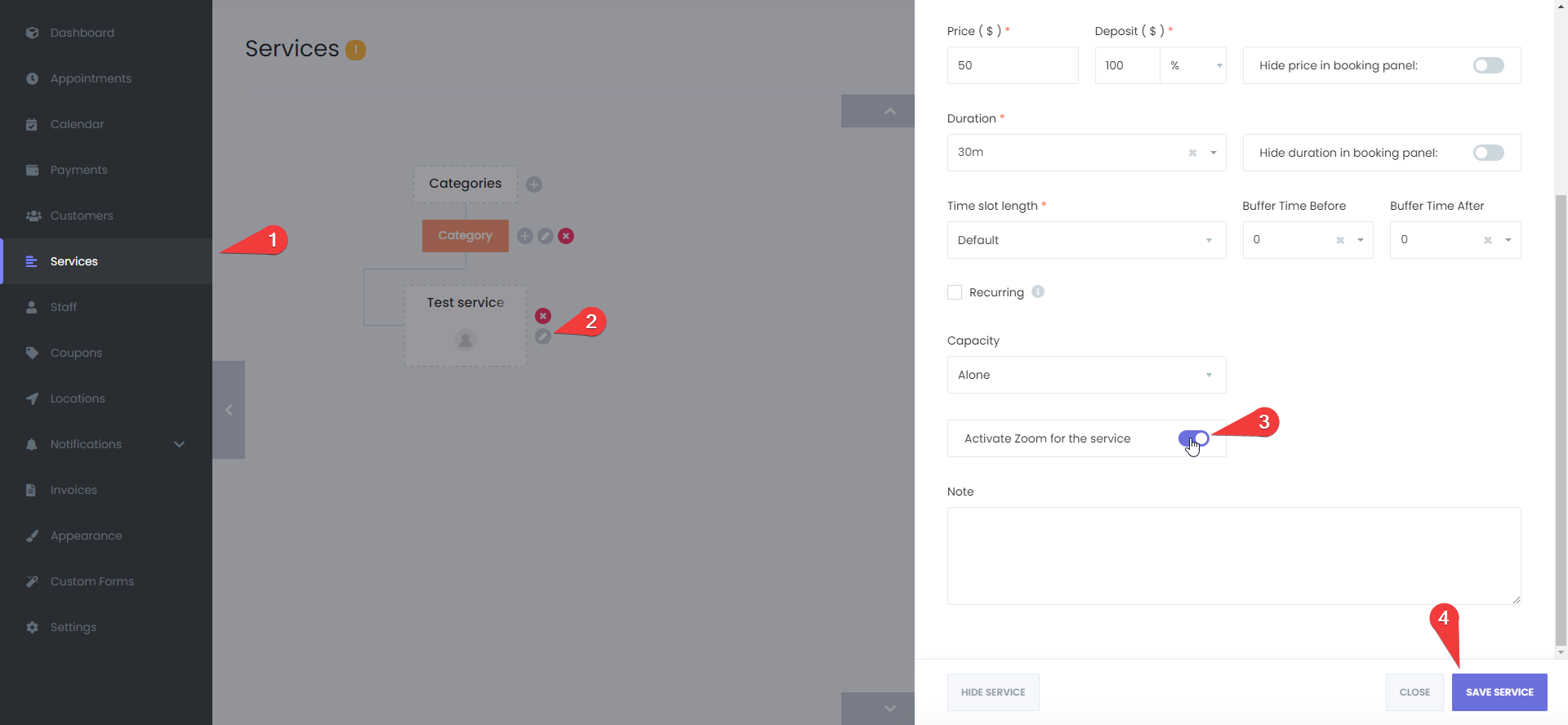Click the add icon next to Categories
The image size is (1568, 725).
(x=534, y=185)
